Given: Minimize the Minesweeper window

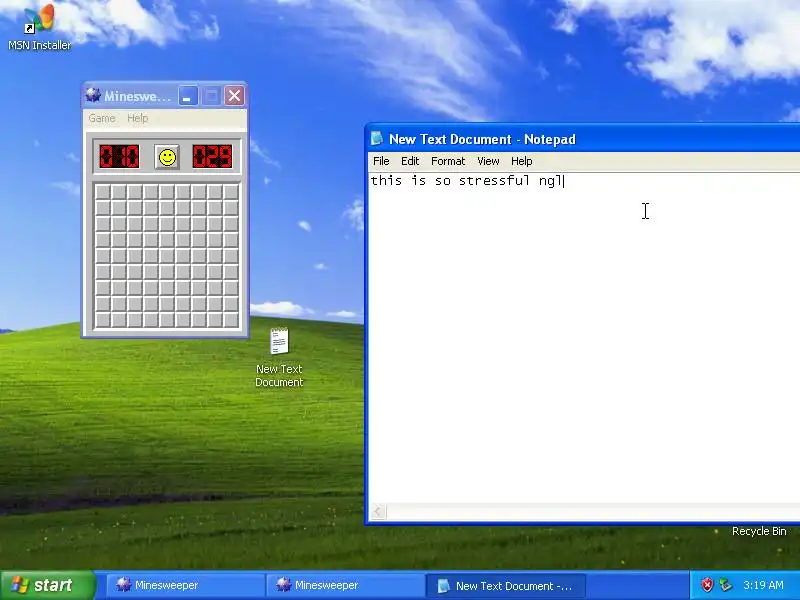Looking at the screenshot, I should click(x=188, y=95).
